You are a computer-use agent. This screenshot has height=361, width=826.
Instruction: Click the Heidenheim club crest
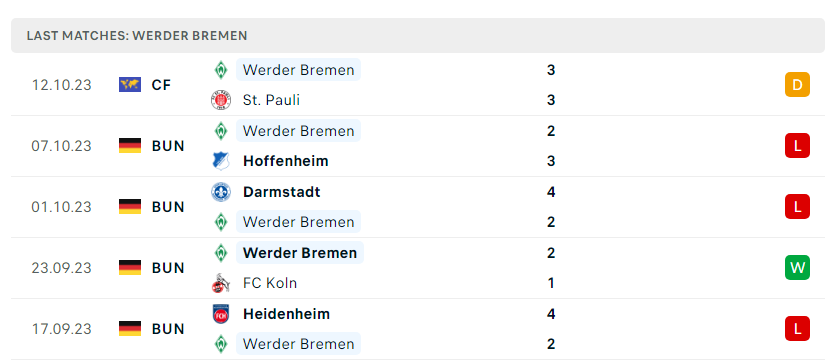tap(221, 314)
